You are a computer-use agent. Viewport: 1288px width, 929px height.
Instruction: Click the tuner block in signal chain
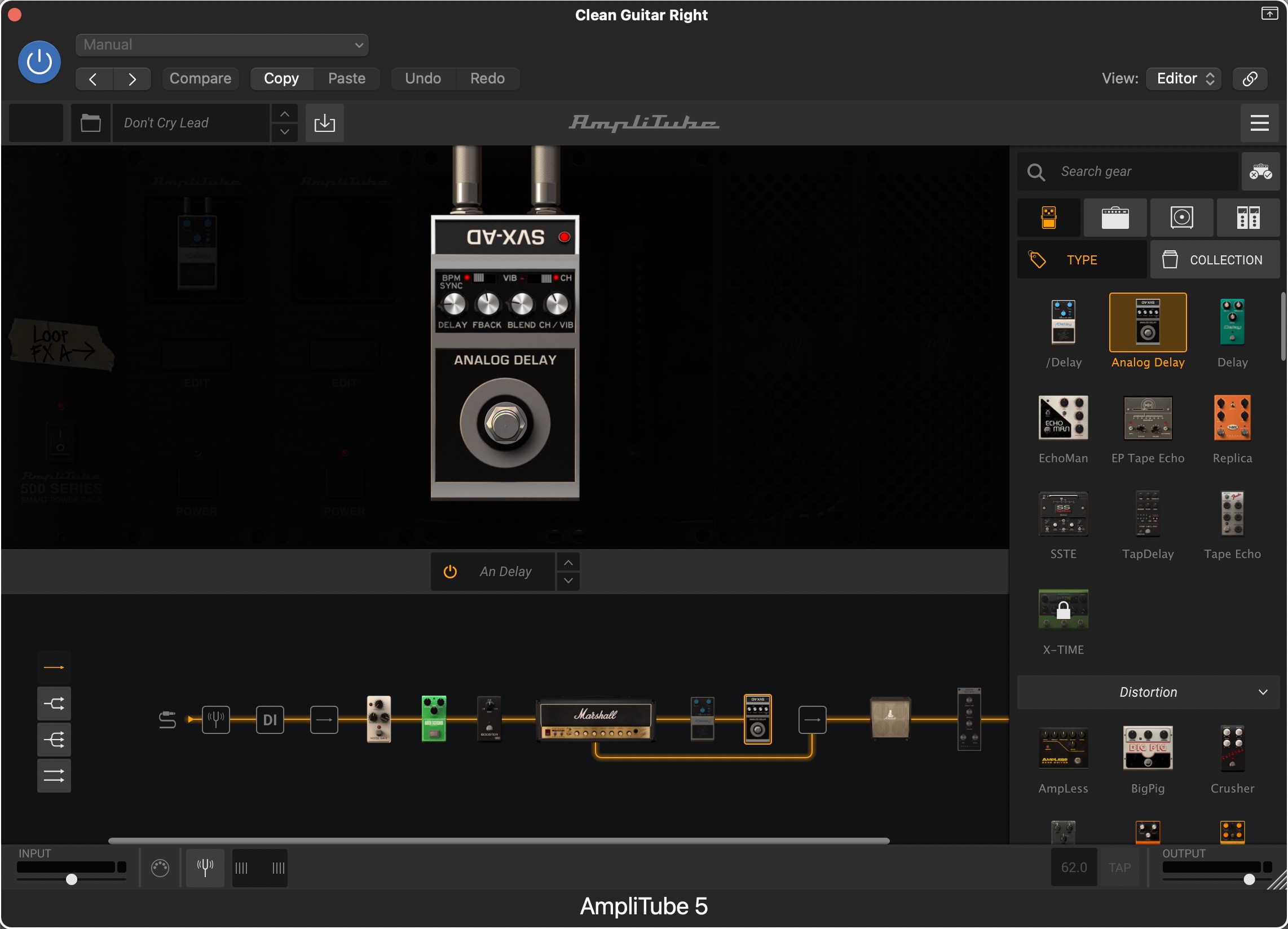tap(216, 720)
